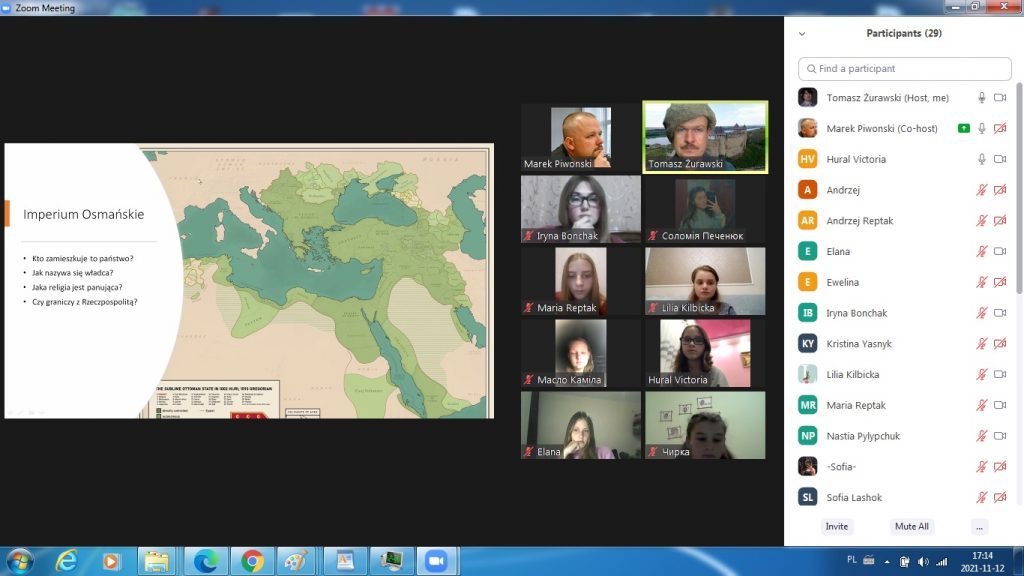Collapse the Participants panel using the chevron

point(801,33)
